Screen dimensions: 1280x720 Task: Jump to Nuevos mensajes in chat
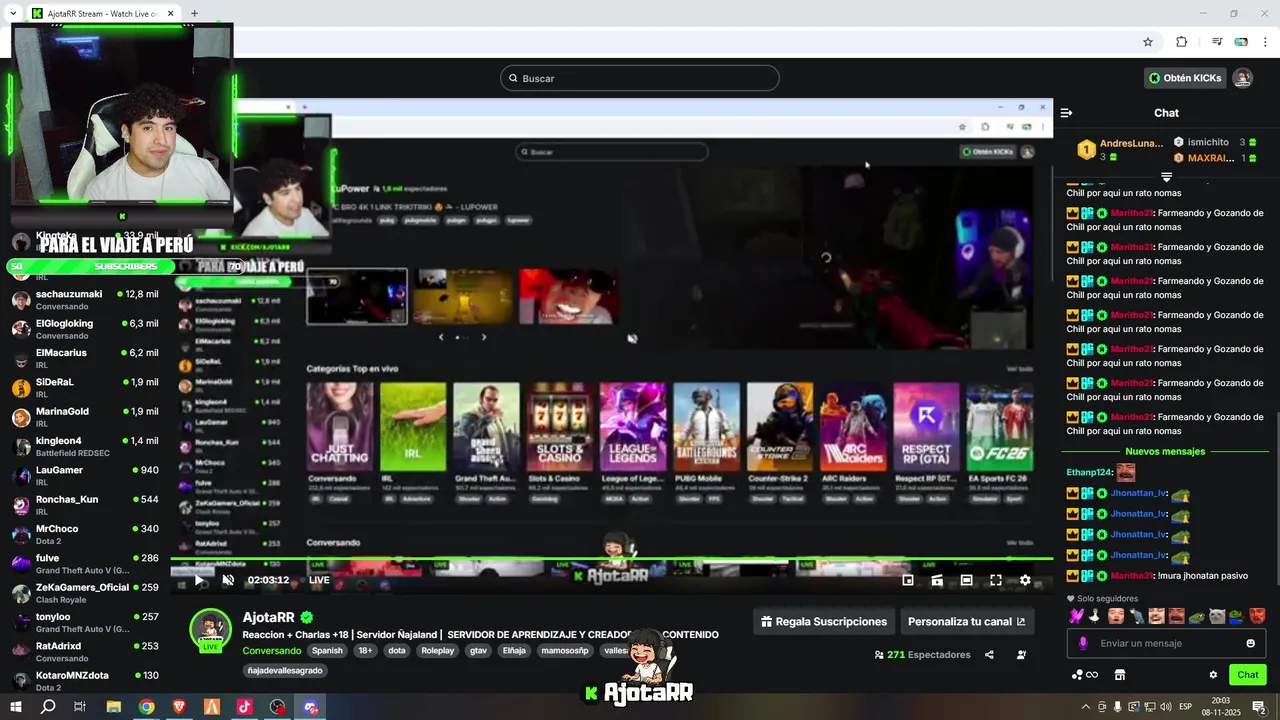[1165, 452]
